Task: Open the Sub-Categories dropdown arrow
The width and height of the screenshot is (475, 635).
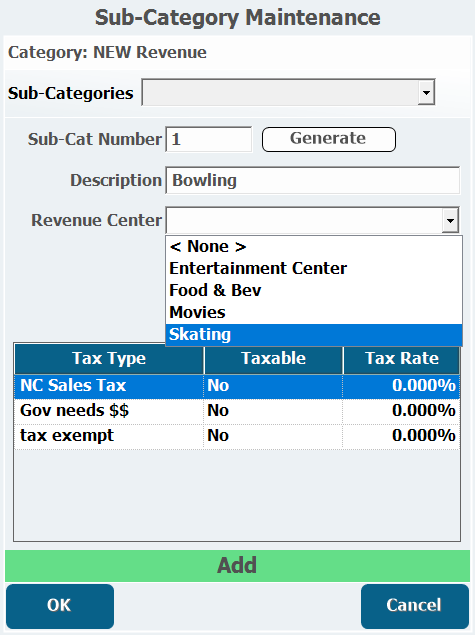Action: pos(426,92)
